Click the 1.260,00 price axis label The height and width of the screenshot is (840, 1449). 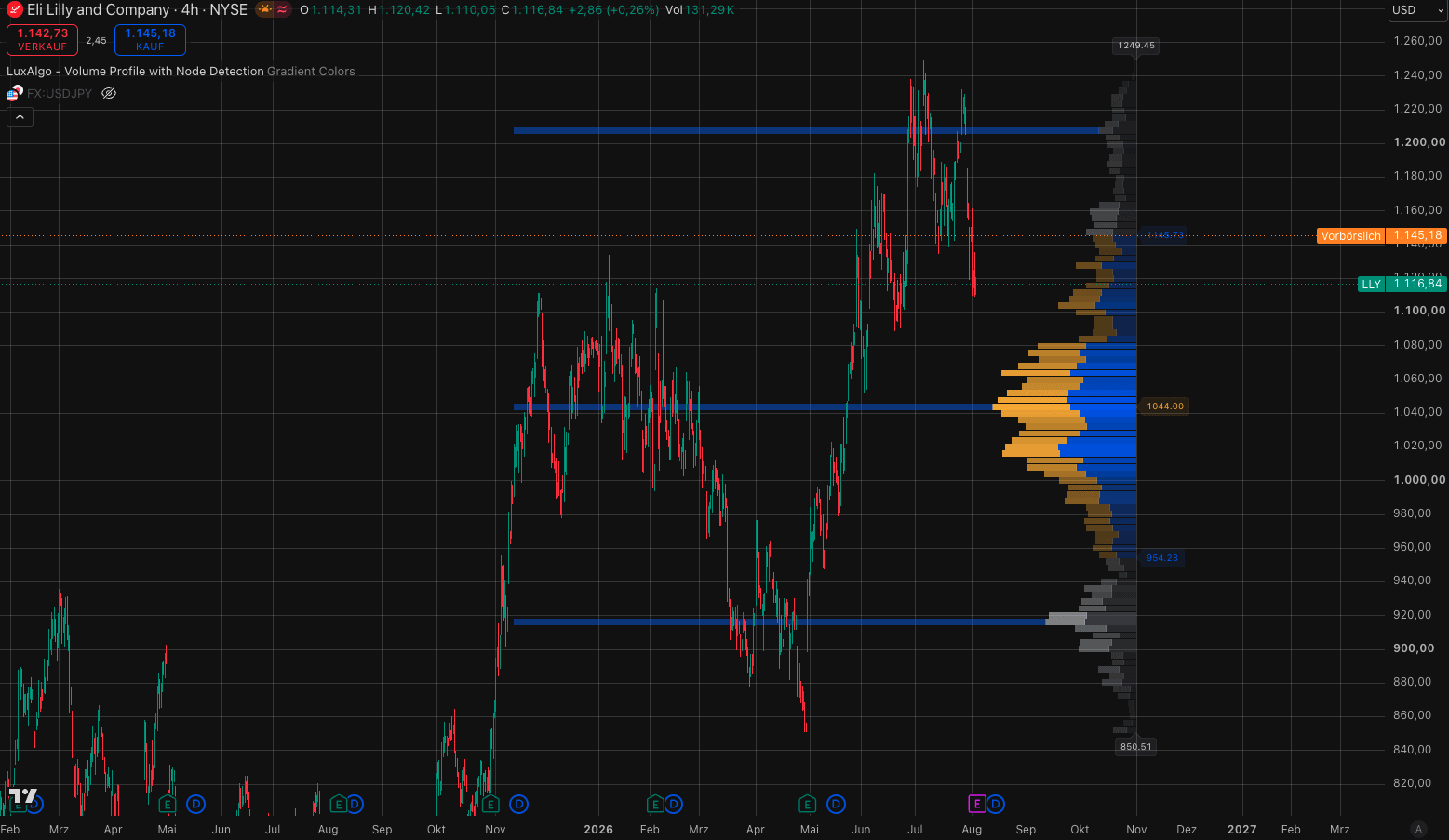1418,41
